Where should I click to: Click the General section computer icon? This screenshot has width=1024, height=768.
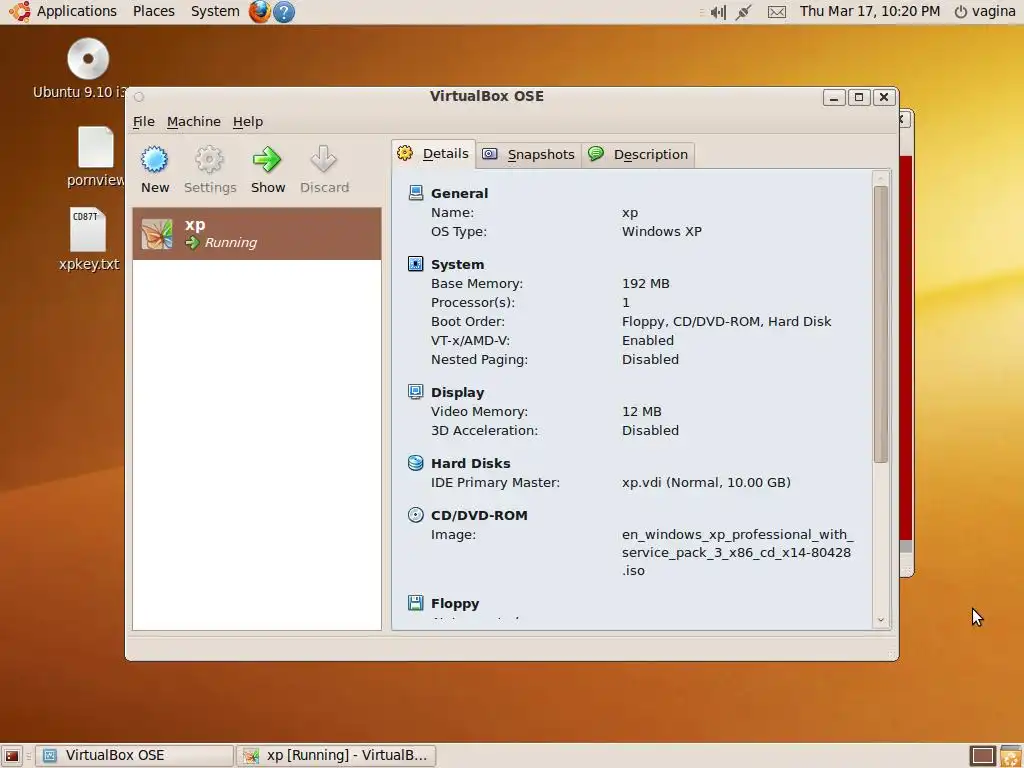coord(415,193)
